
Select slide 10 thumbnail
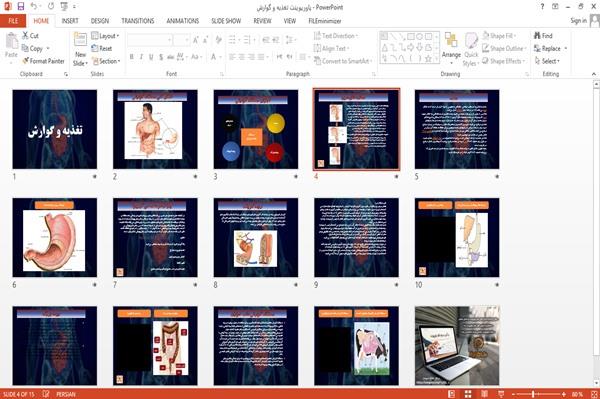(x=457, y=238)
